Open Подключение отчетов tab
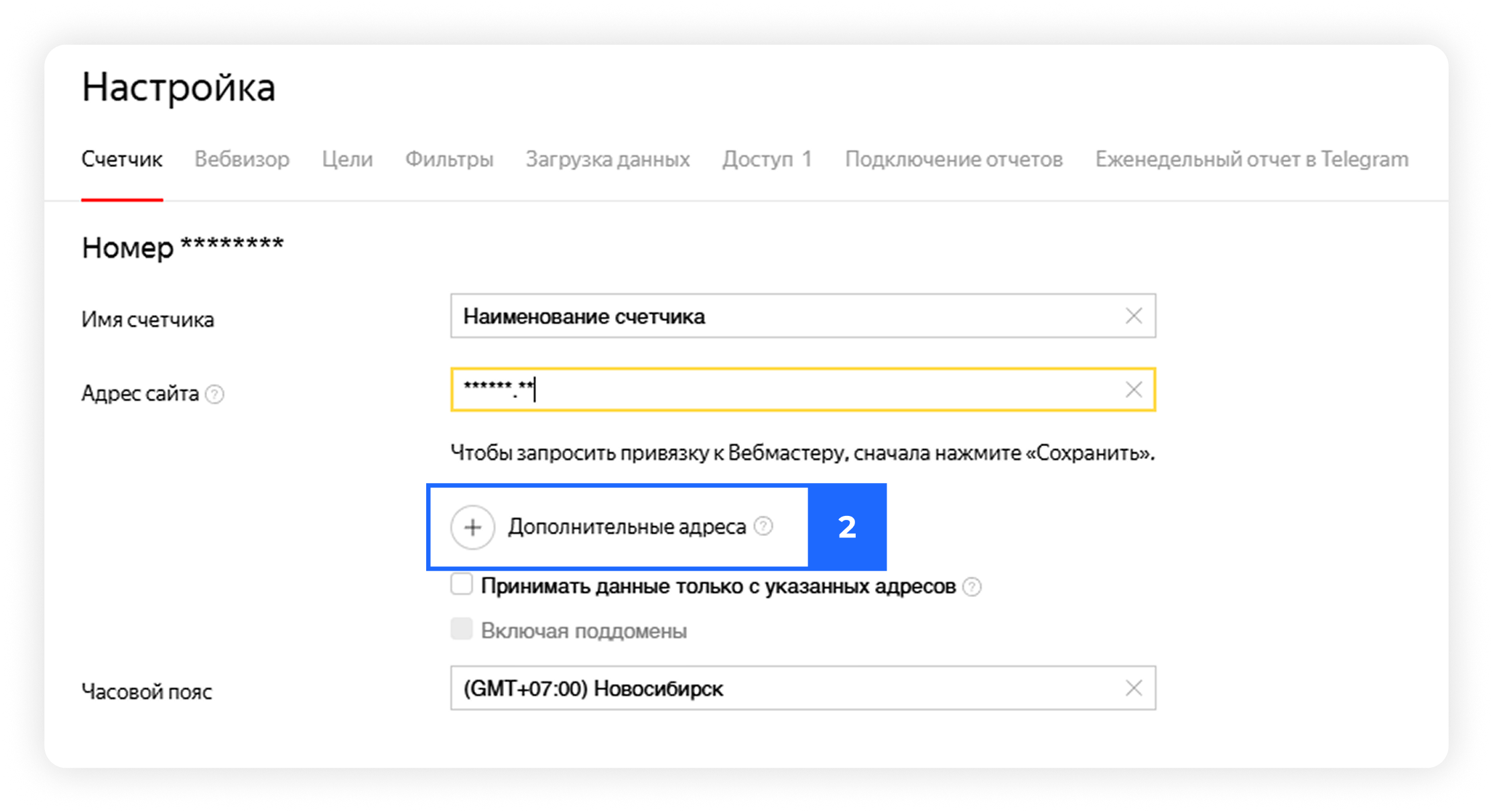 tap(954, 159)
